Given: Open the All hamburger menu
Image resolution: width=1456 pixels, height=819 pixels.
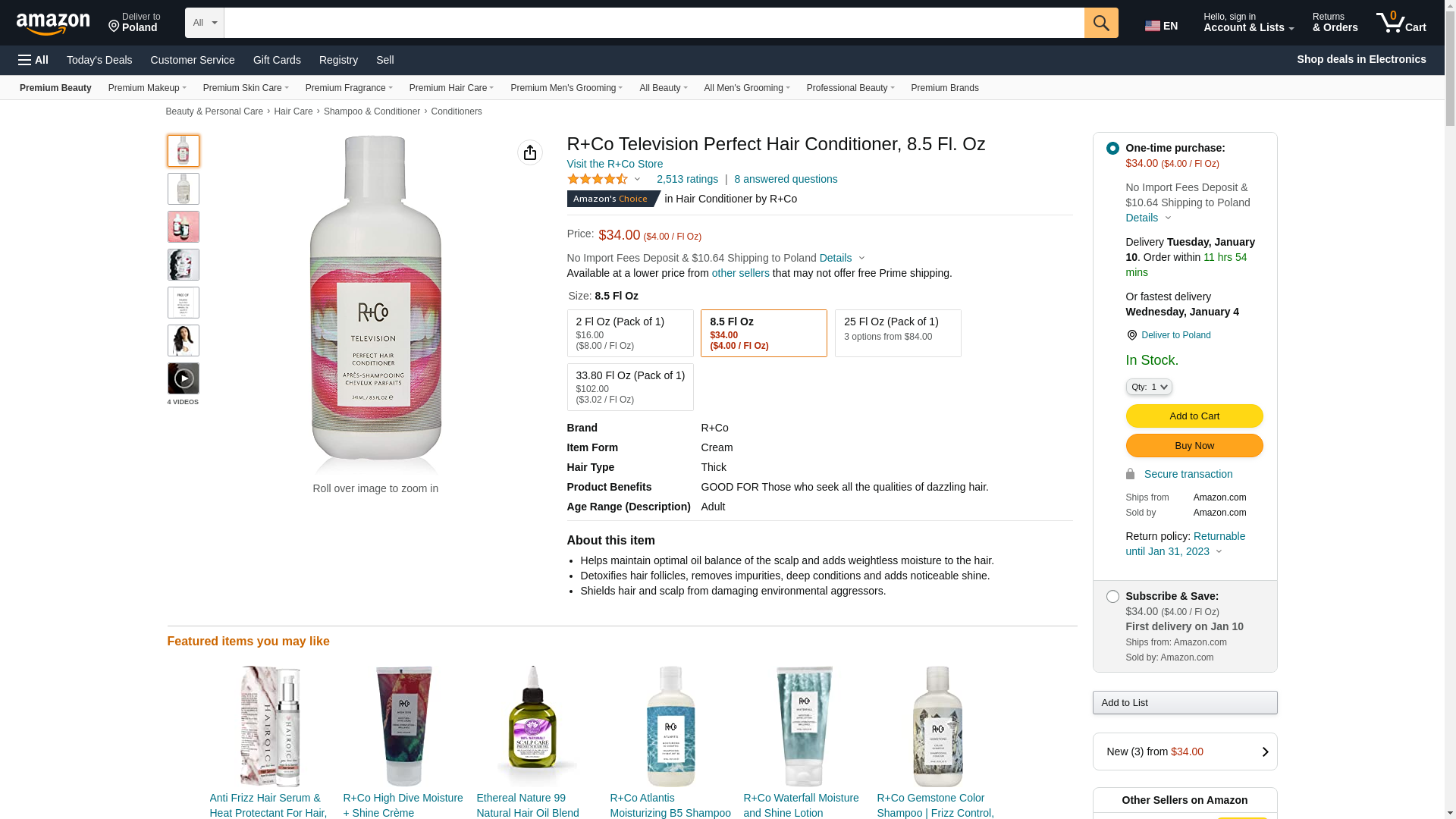Looking at the screenshot, I should pos(33,60).
